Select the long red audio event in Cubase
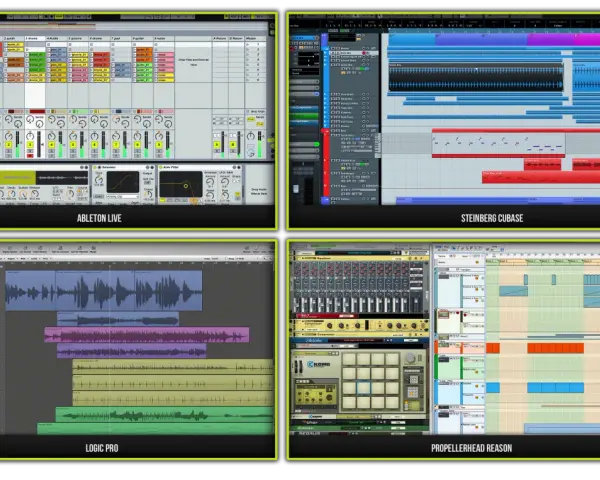Image resolution: width=600 pixels, height=480 pixels. [541, 177]
